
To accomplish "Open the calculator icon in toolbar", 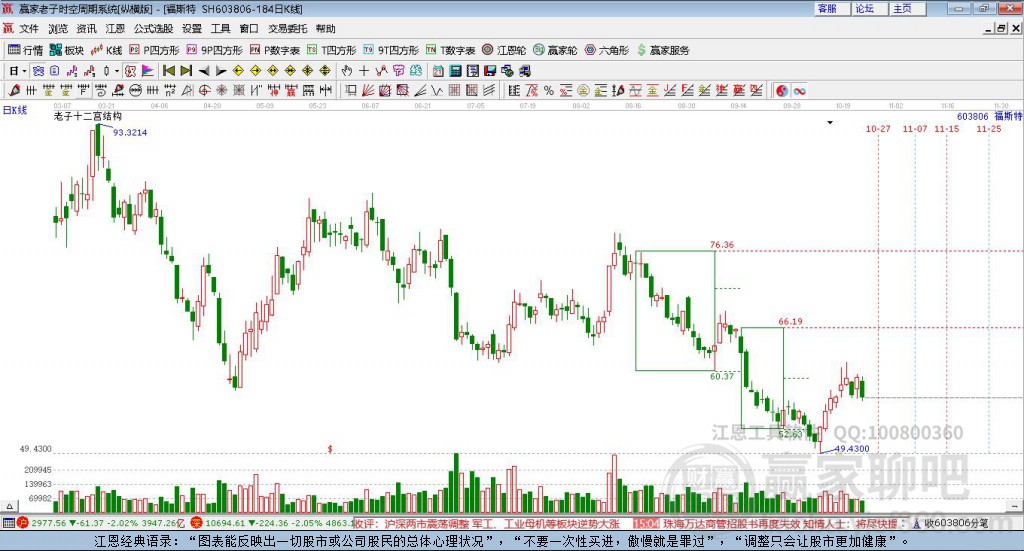I will pyautogui.click(x=456, y=71).
